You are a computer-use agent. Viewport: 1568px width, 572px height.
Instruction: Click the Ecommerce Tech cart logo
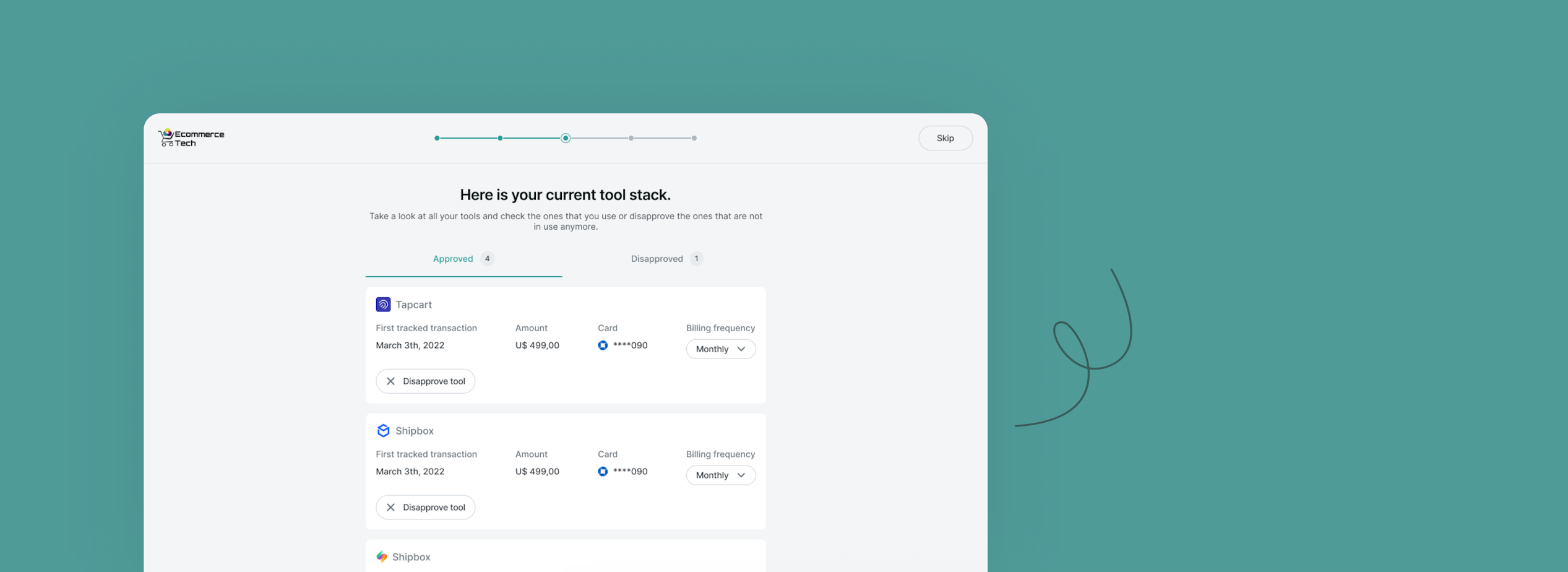(191, 138)
